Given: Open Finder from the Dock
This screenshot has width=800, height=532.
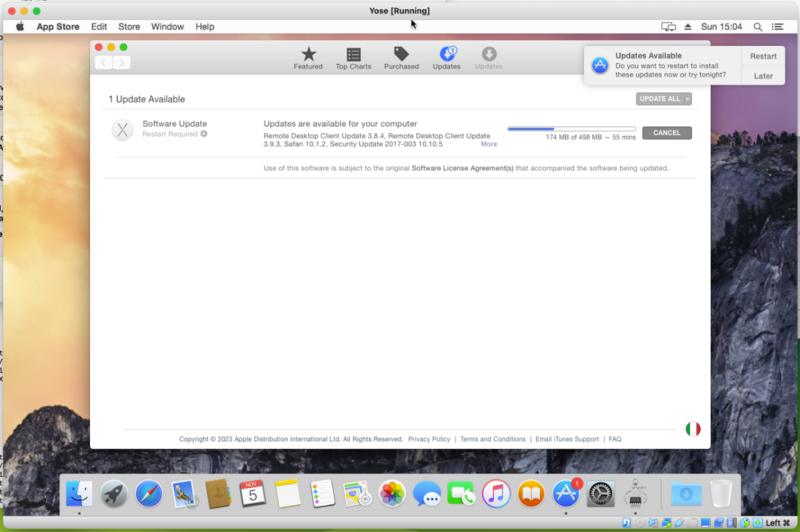Looking at the screenshot, I should pos(79,494).
